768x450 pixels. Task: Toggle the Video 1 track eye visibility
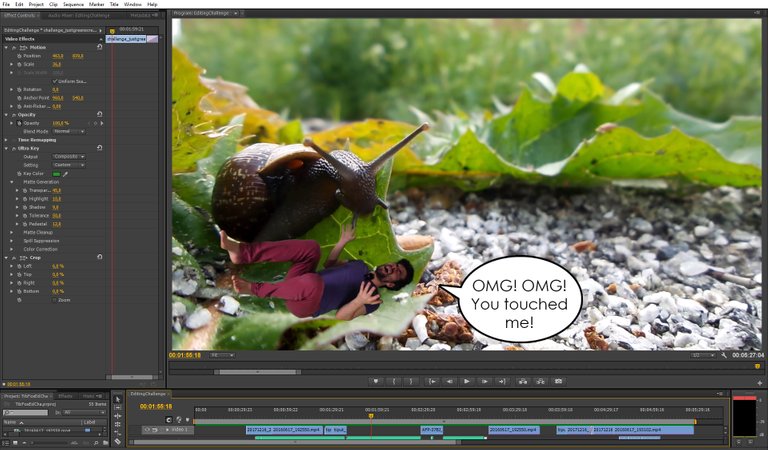coord(146,429)
